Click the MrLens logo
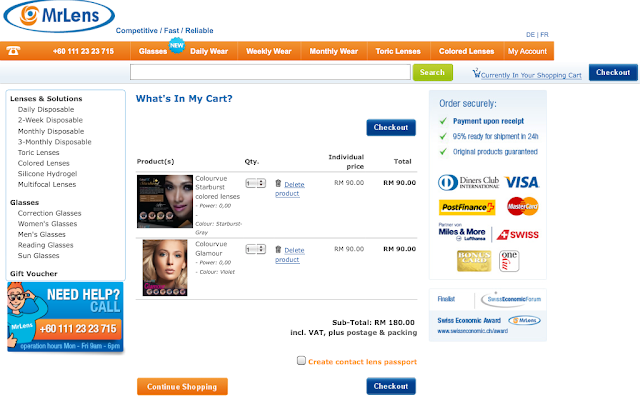This screenshot has width=640, height=400. 59,16
